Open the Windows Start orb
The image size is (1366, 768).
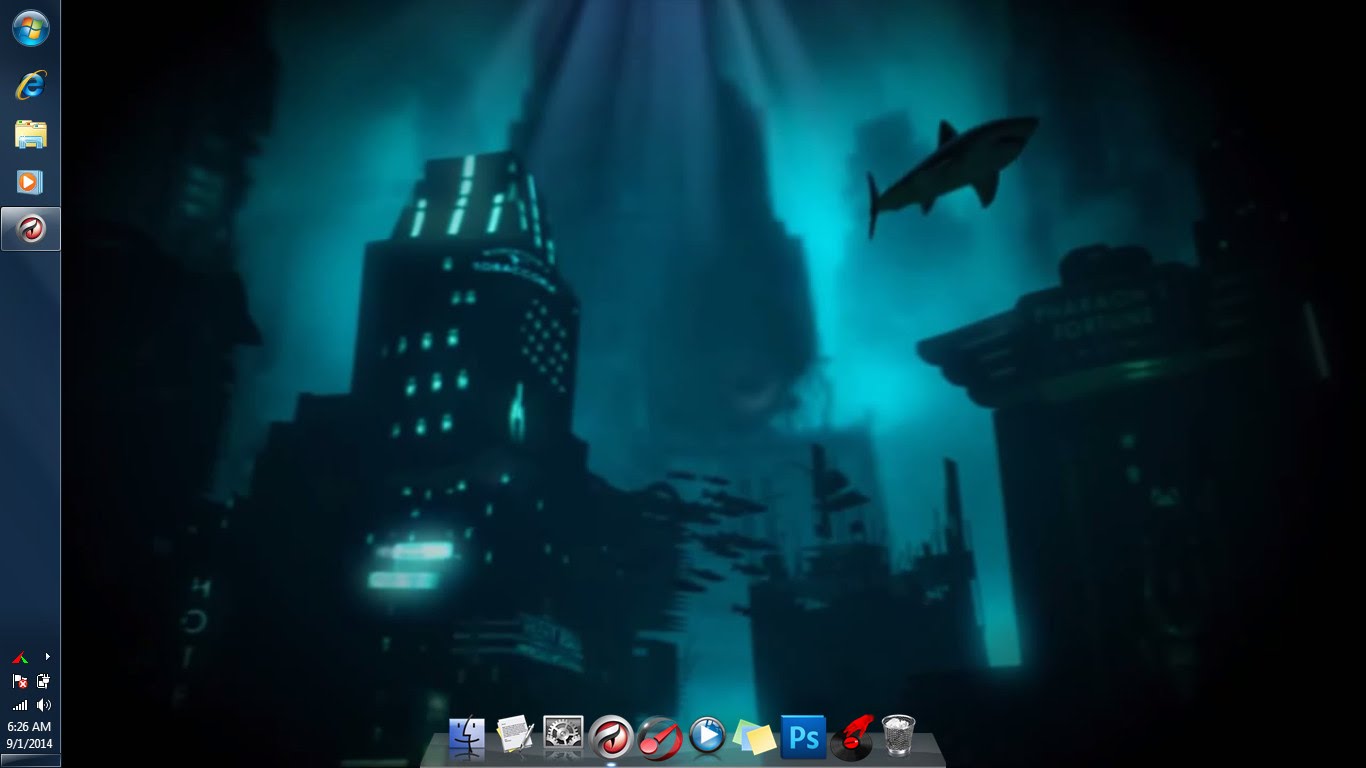click(30, 29)
